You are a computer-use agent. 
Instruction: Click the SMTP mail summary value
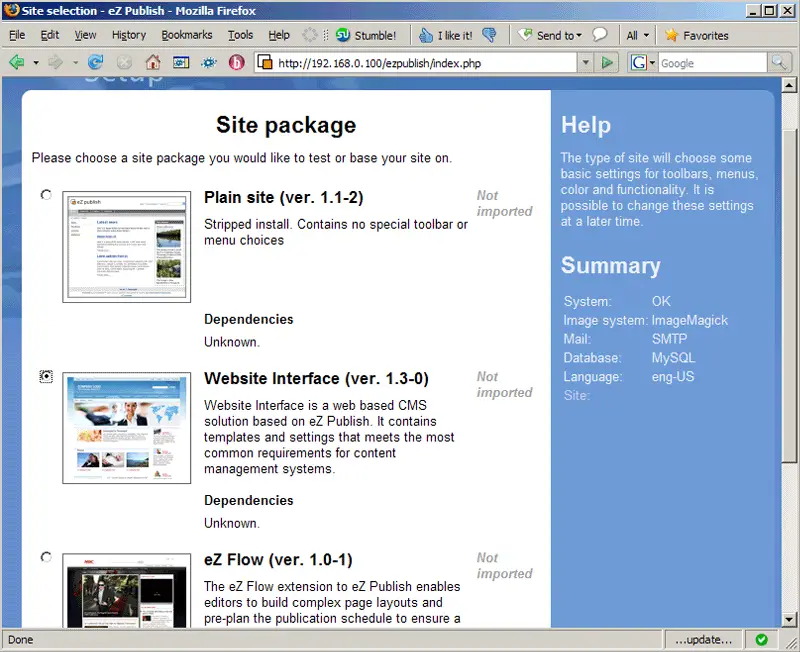click(x=669, y=339)
